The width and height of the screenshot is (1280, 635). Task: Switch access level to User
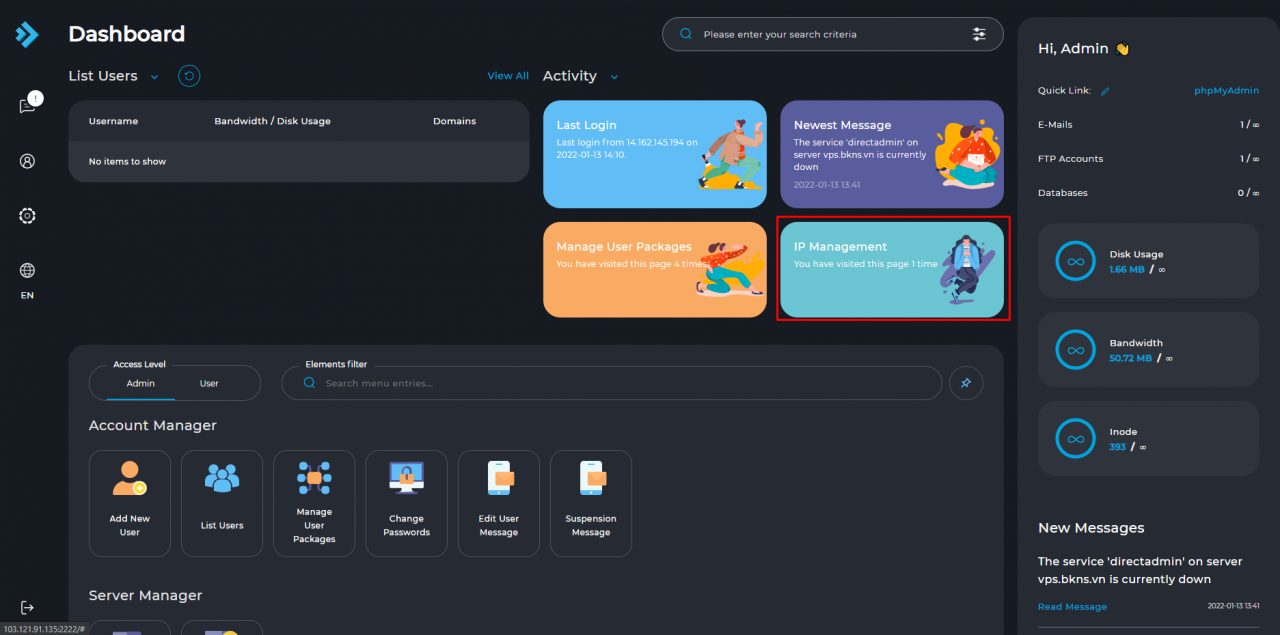click(x=209, y=383)
